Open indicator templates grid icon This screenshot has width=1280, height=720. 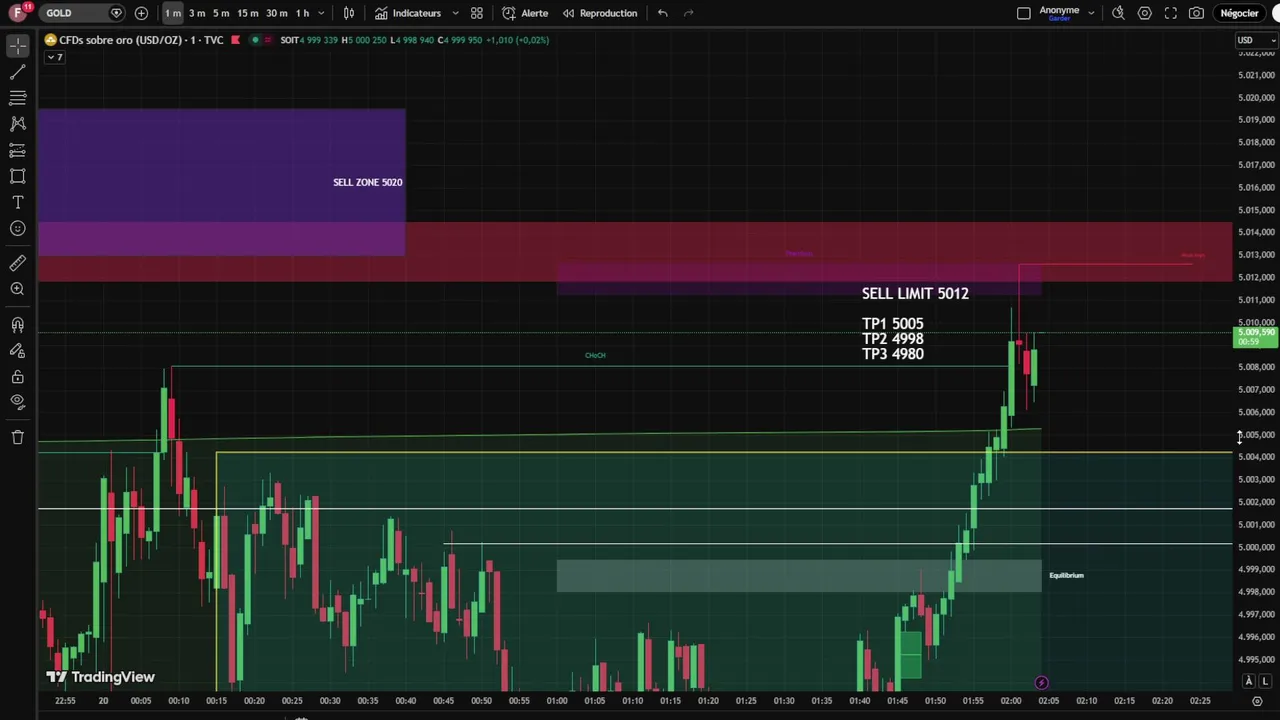point(477,13)
